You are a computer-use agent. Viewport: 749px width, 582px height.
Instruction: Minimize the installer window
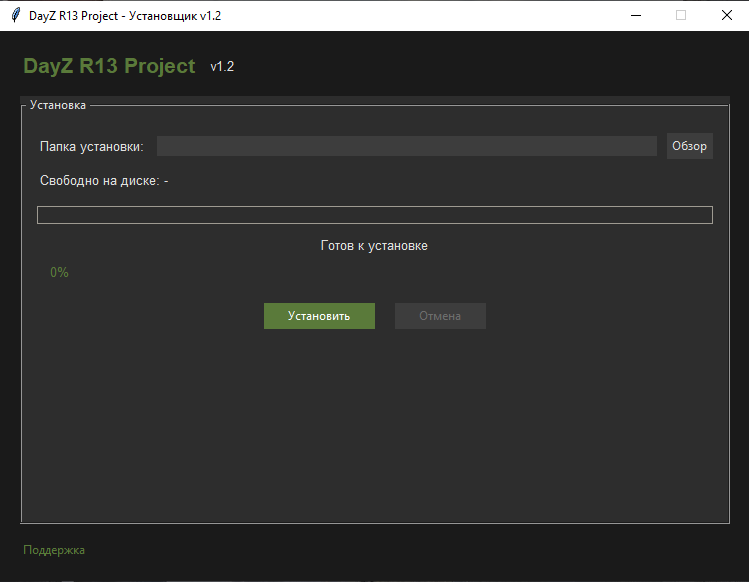click(636, 15)
